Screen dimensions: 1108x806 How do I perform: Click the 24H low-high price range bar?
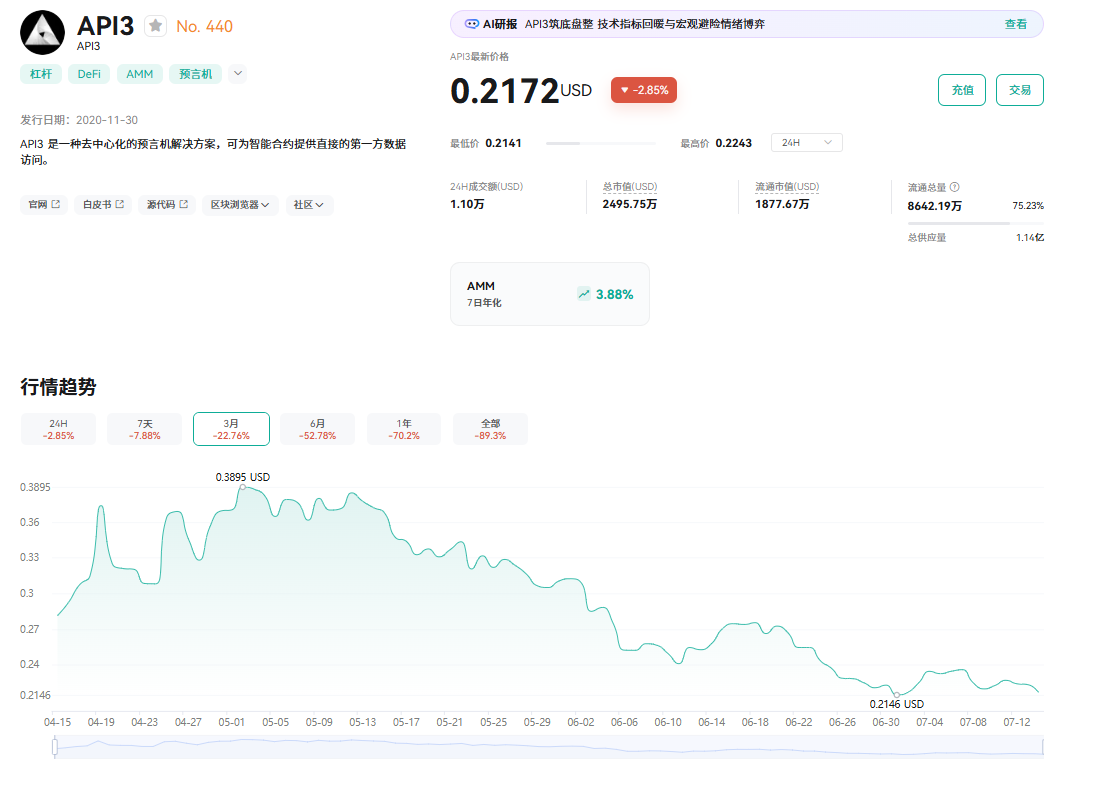601,143
